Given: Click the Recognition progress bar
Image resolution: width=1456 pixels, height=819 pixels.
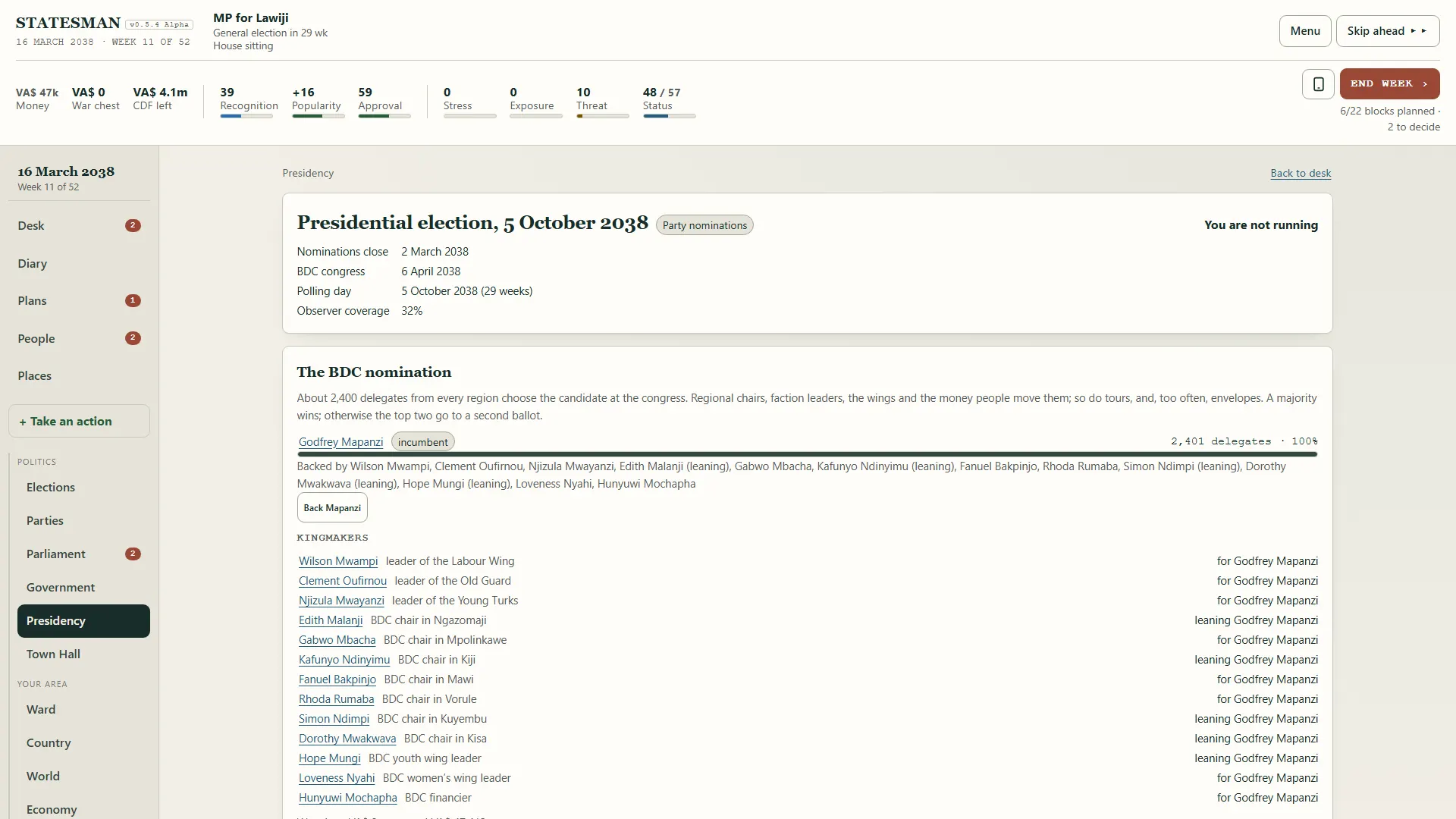Looking at the screenshot, I should click(x=246, y=116).
